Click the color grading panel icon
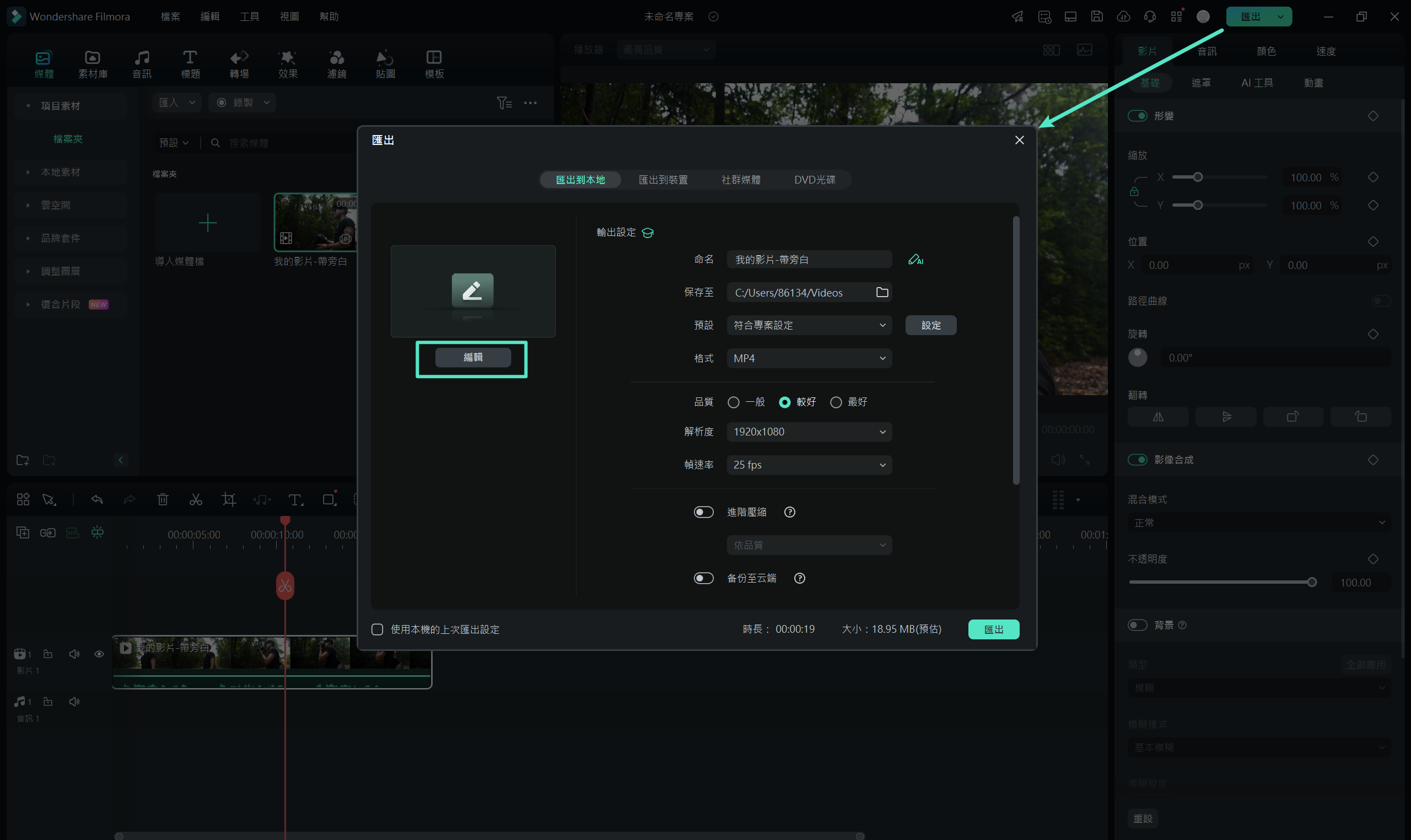 click(1265, 51)
